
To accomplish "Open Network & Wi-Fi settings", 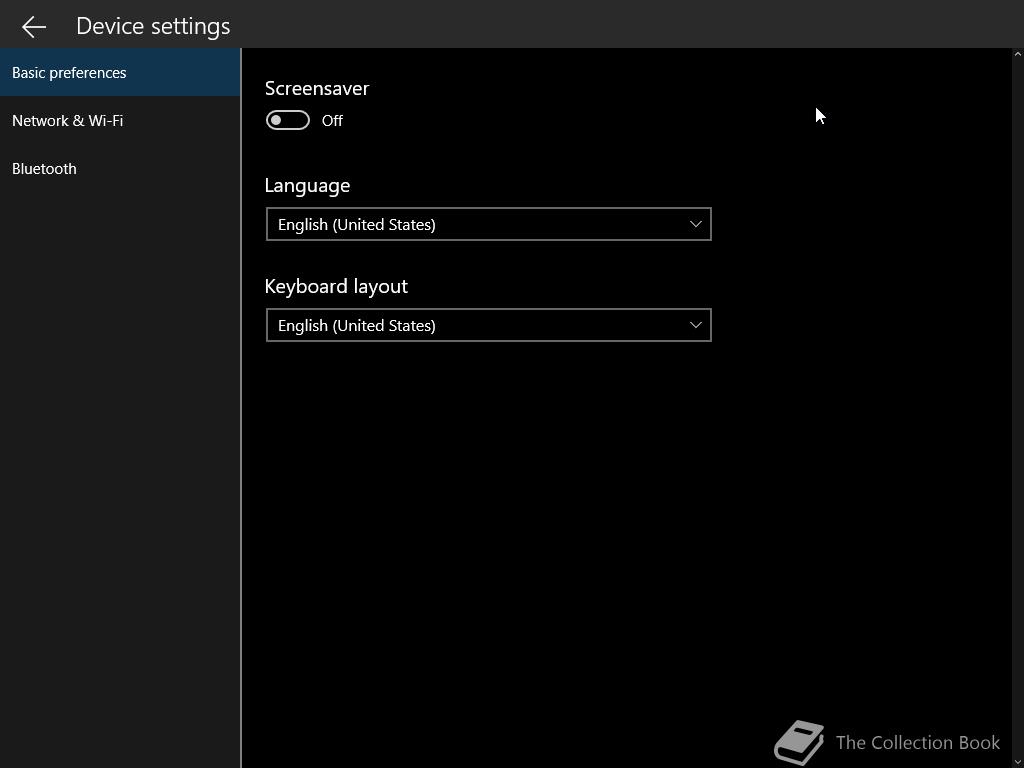I will coord(120,121).
